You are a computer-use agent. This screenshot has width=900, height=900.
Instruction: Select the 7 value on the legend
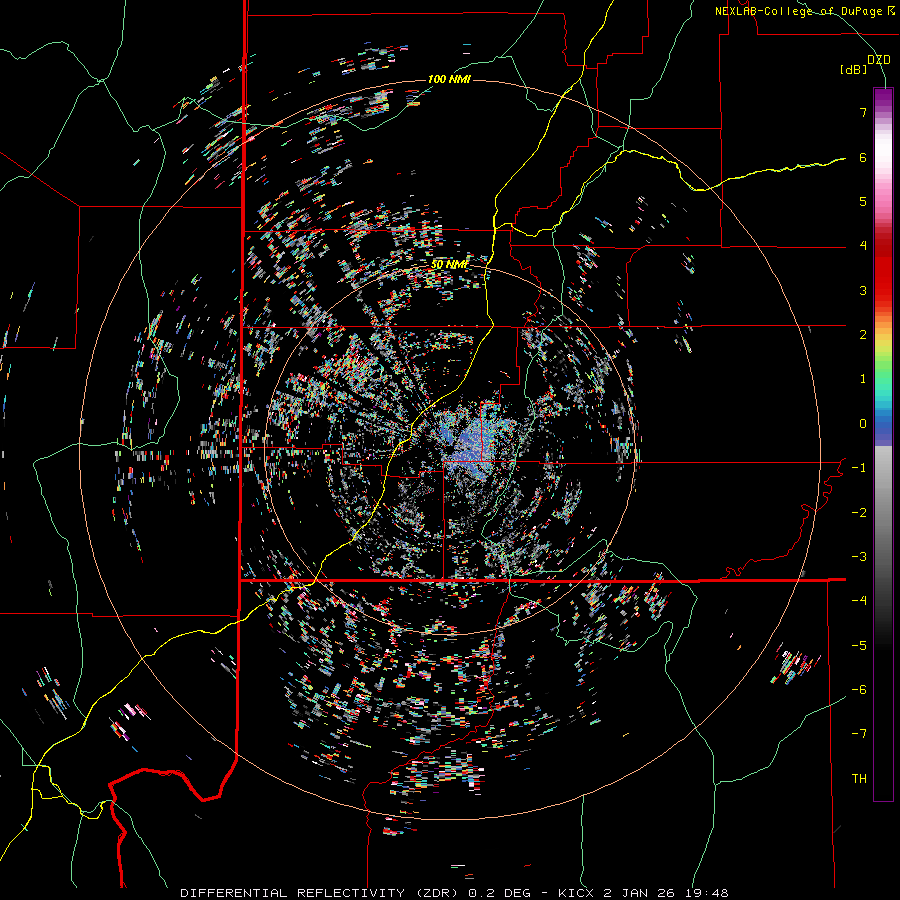(863, 112)
